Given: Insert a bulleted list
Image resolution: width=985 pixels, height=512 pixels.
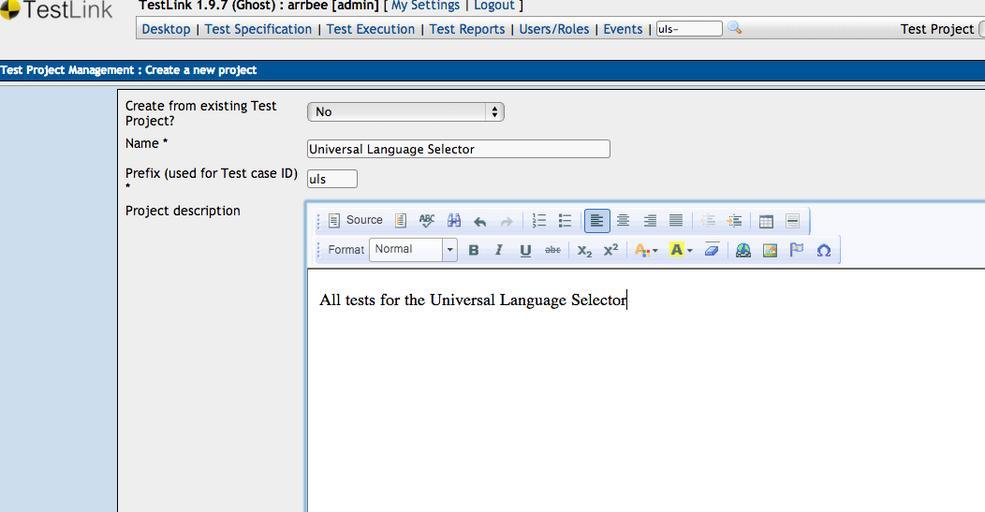Looking at the screenshot, I should coord(565,221).
